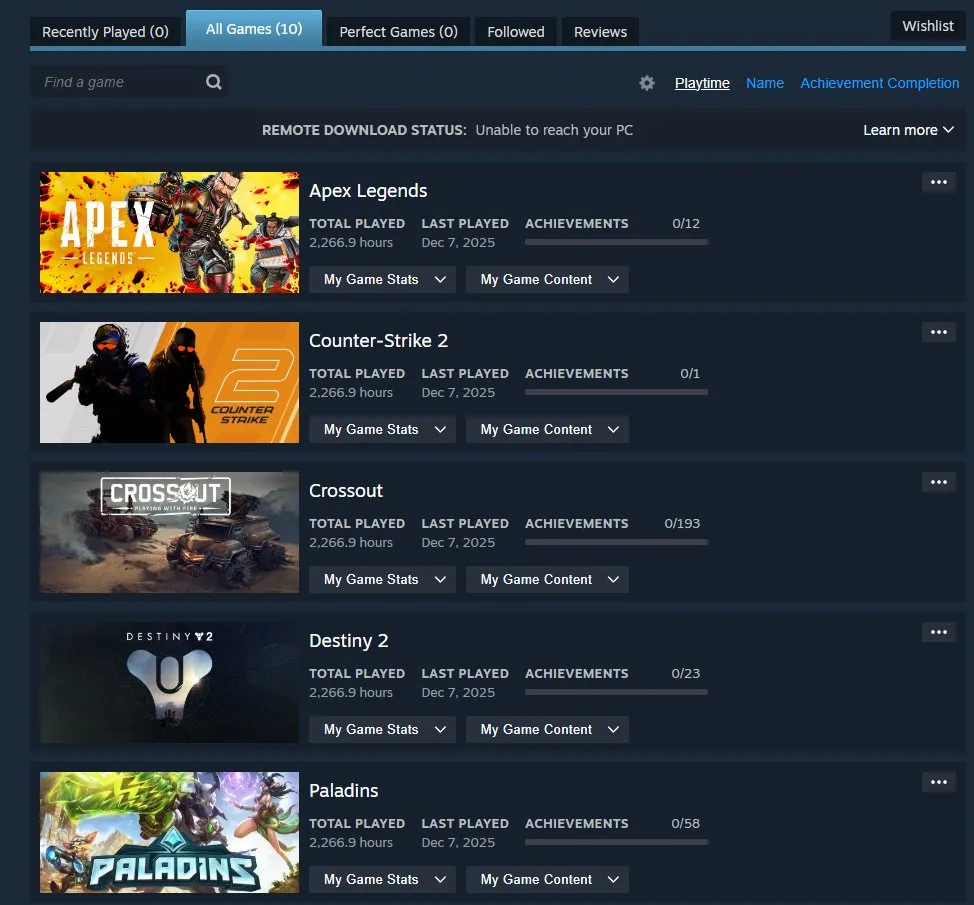
Task: Expand My Game Stats for Counter-Strike 2
Action: click(383, 429)
